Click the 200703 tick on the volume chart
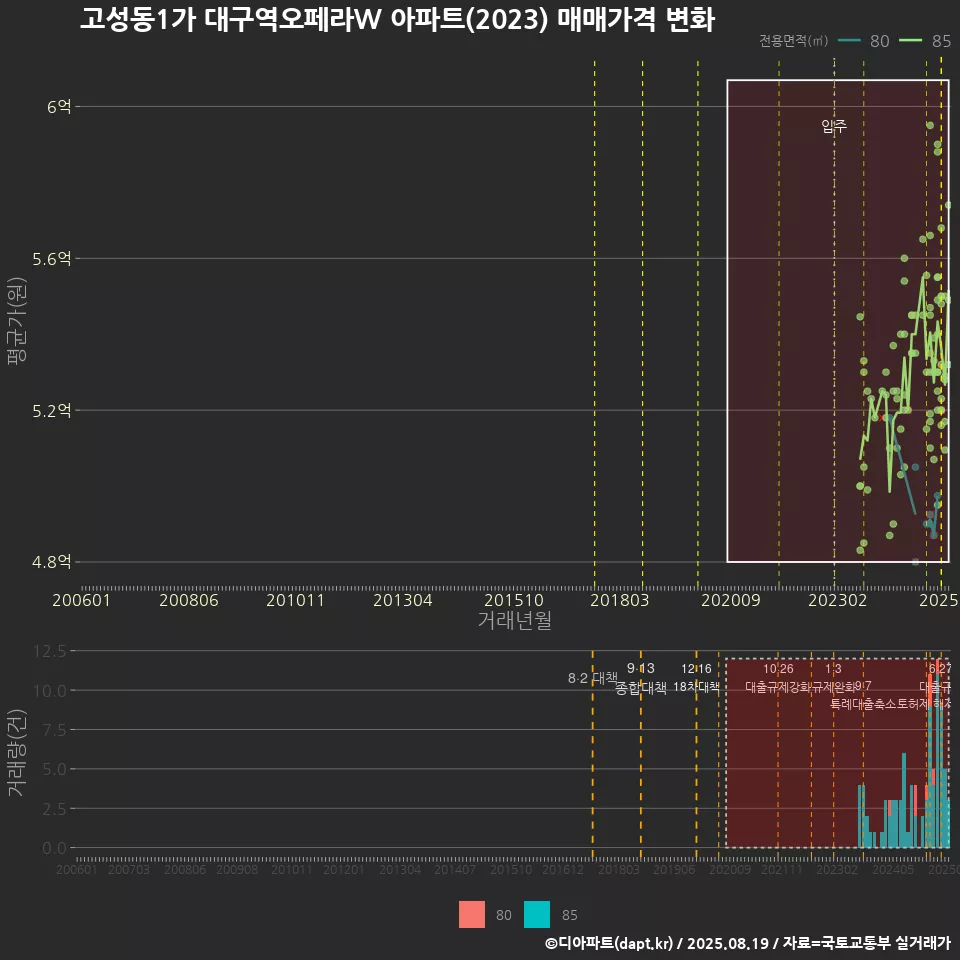This screenshot has width=960, height=960. point(129,869)
